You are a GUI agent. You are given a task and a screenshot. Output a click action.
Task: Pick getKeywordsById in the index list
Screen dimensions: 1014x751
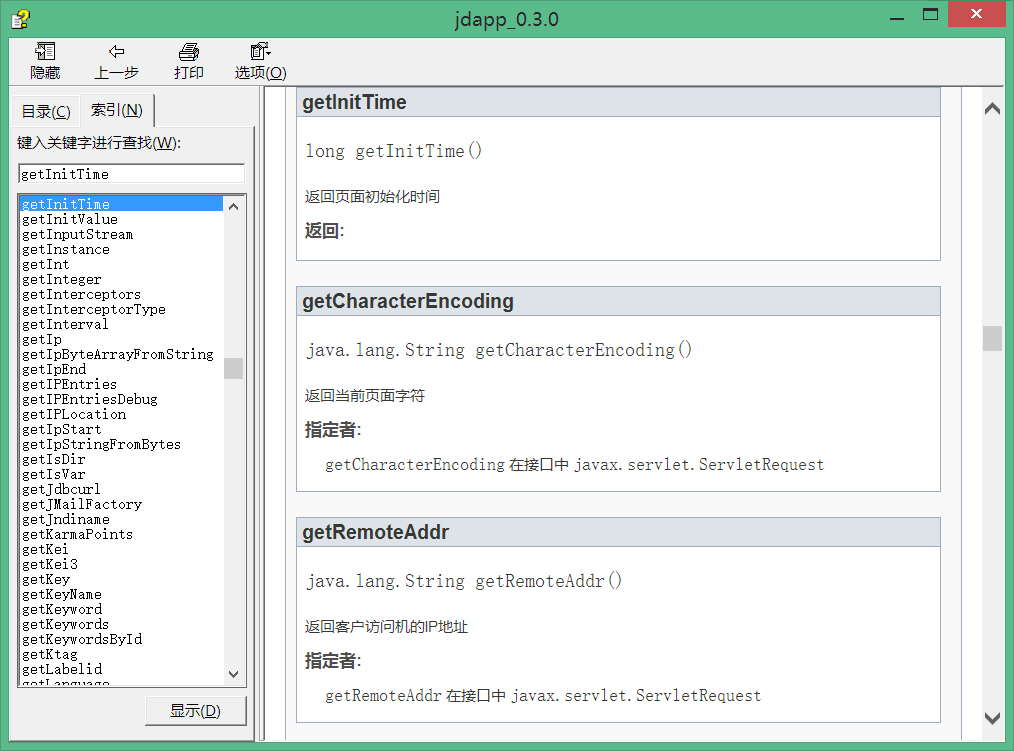81,639
